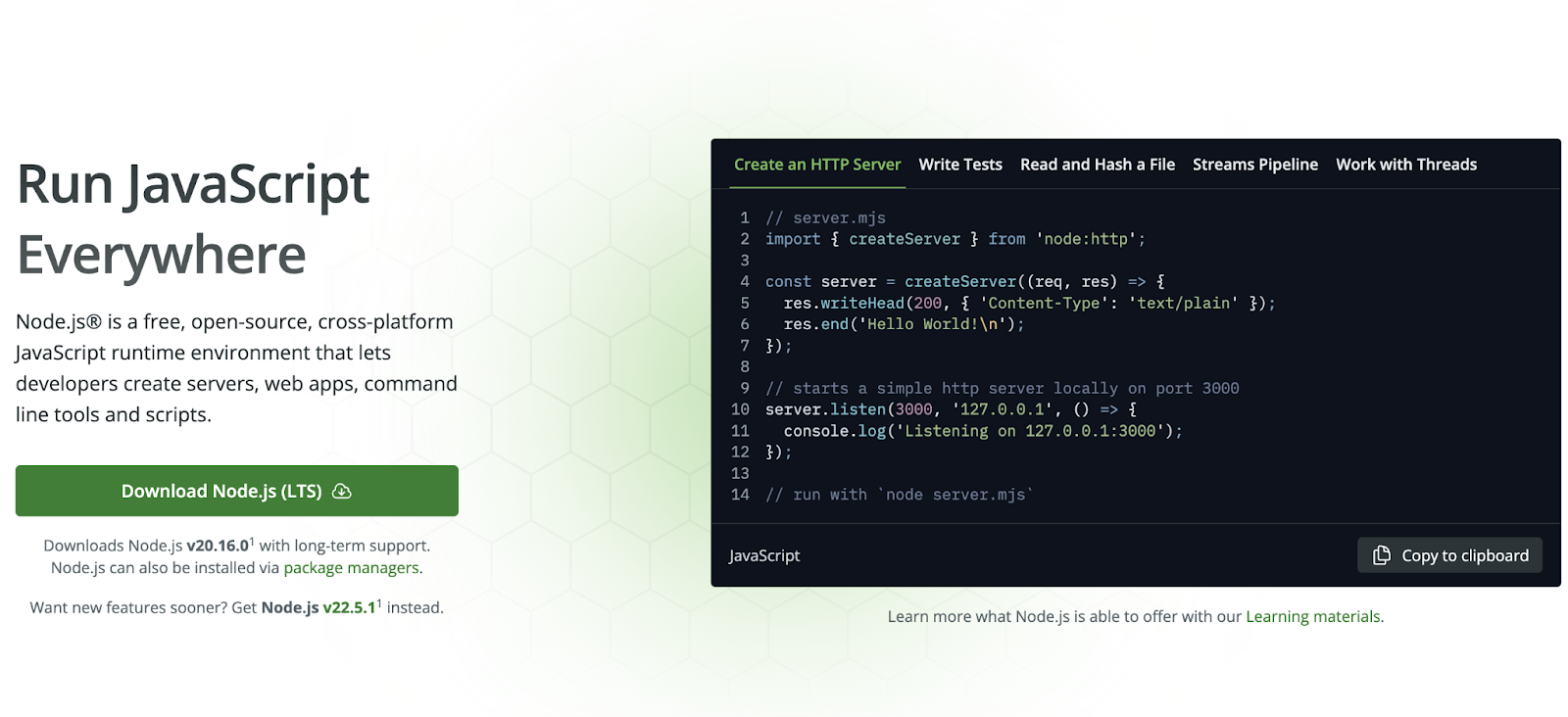Click the cloud download icon on Download button
This screenshot has height=717, width=1568.
coord(341,492)
